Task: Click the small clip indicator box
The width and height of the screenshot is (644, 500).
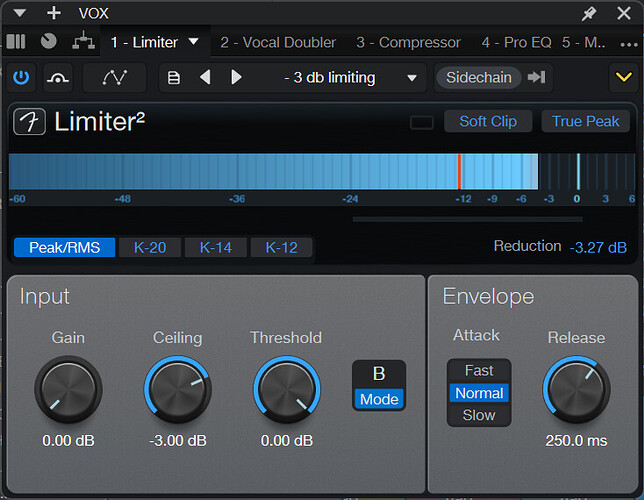Action: (421, 122)
